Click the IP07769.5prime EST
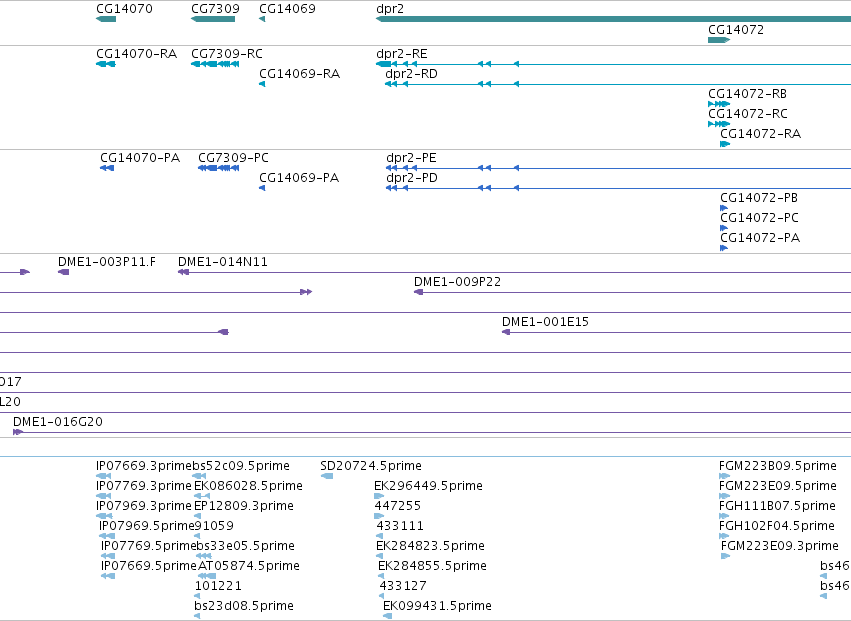The image size is (851, 621). click(108, 556)
